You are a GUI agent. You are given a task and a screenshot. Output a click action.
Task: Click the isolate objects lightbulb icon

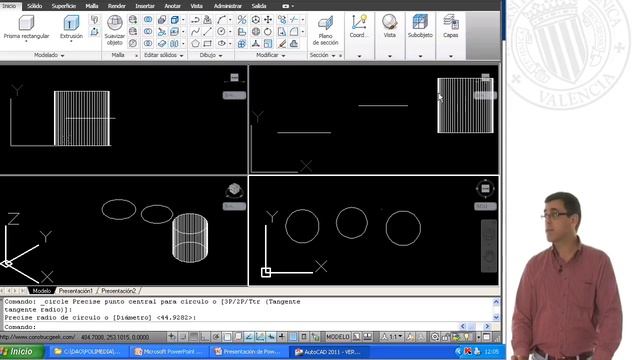pos(467,337)
